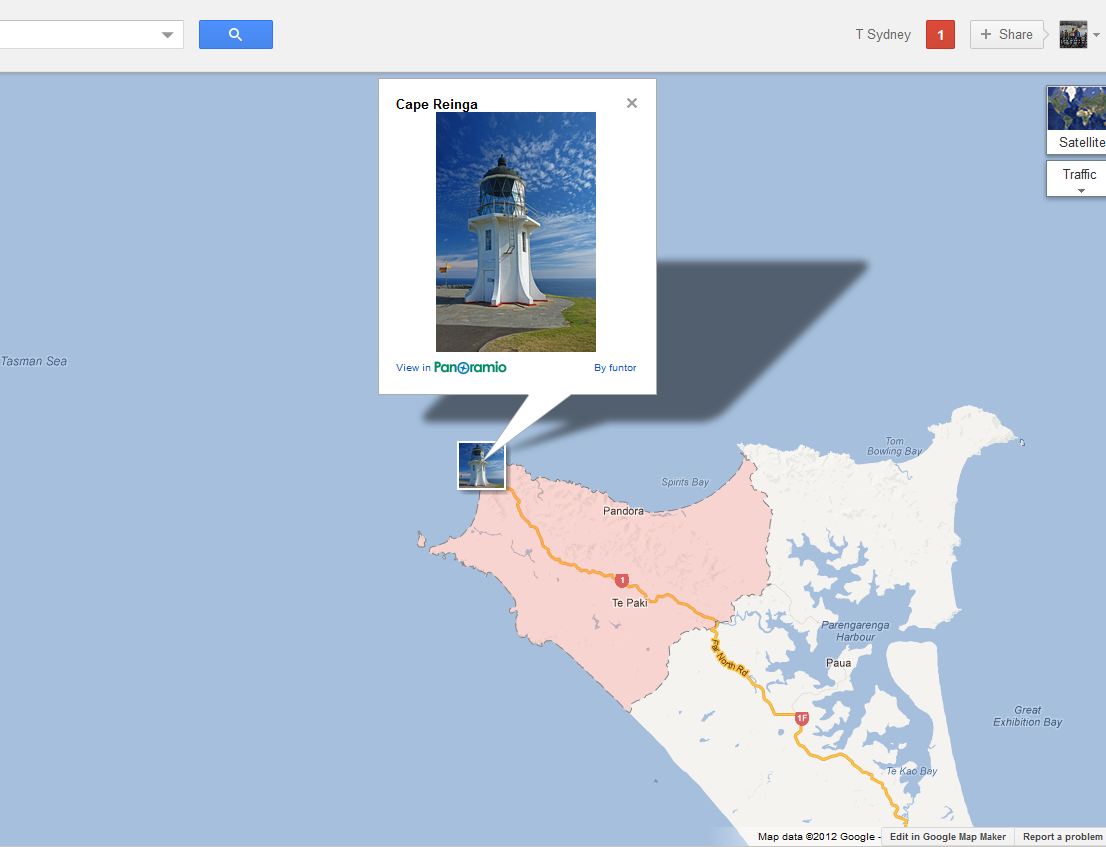Click the Report a problem link
The width and height of the screenshot is (1106, 847).
point(1062,837)
